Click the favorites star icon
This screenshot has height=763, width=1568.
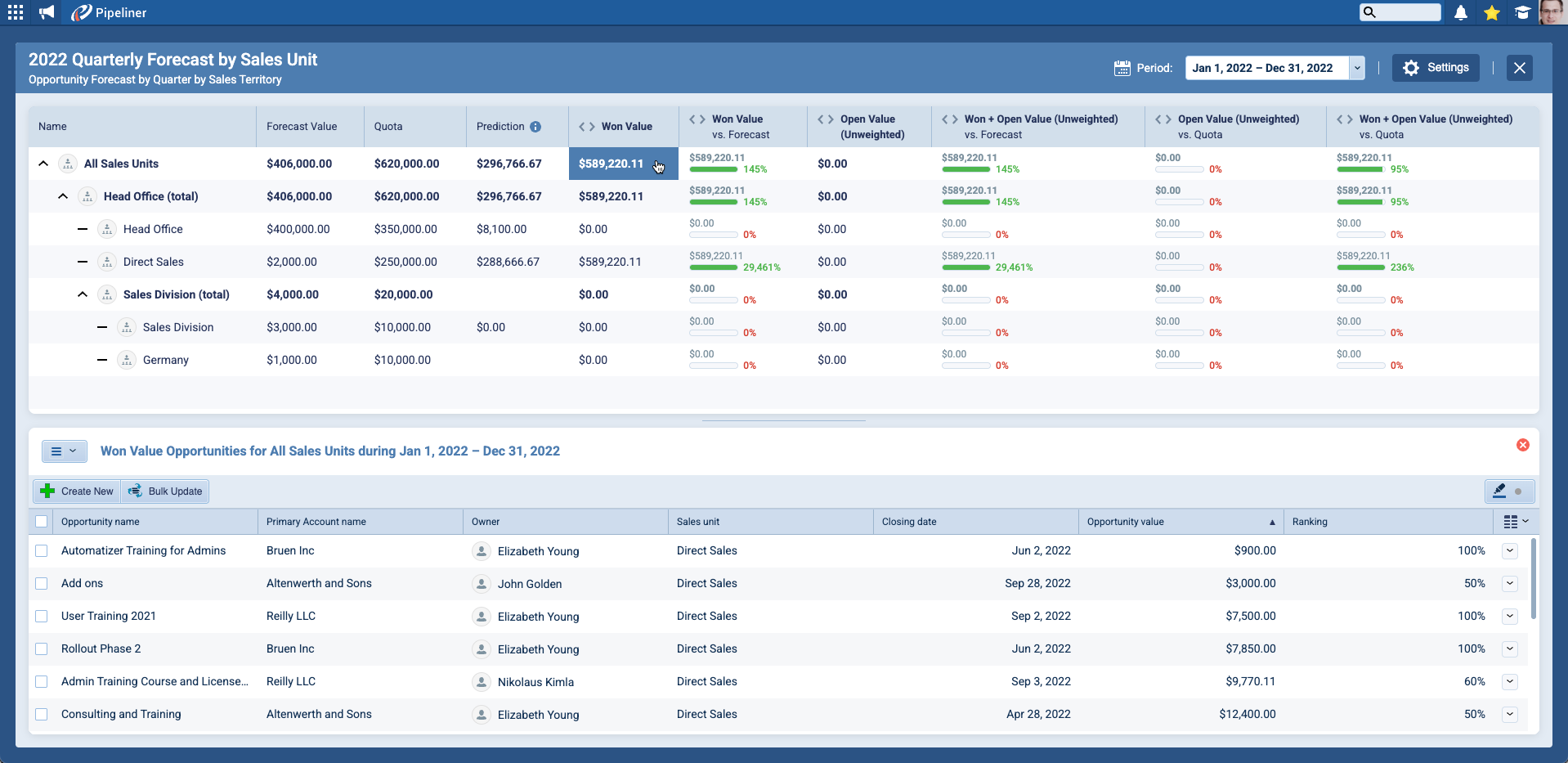[1492, 12]
